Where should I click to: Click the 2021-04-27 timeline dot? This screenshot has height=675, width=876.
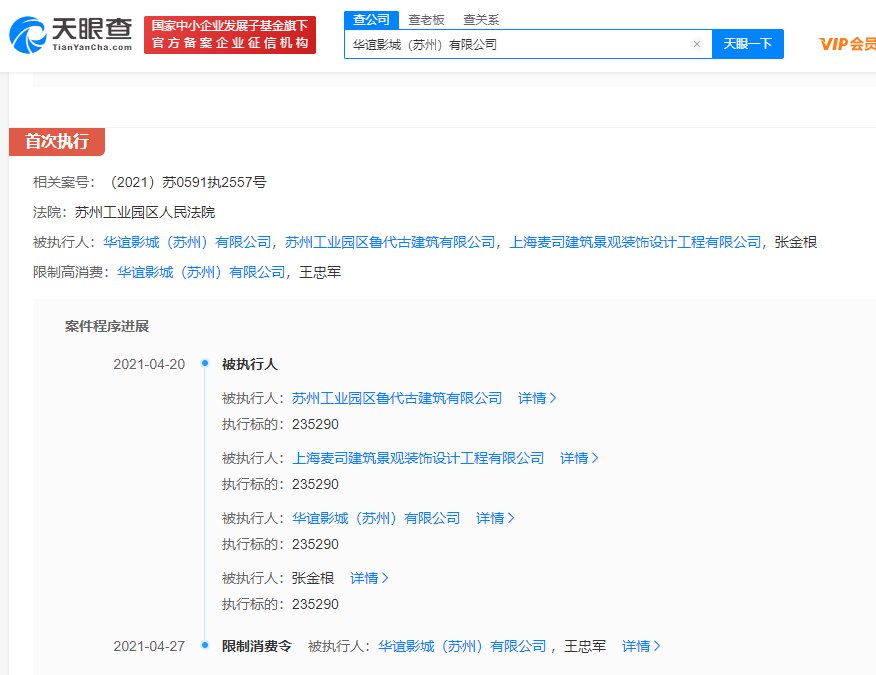click(x=205, y=645)
